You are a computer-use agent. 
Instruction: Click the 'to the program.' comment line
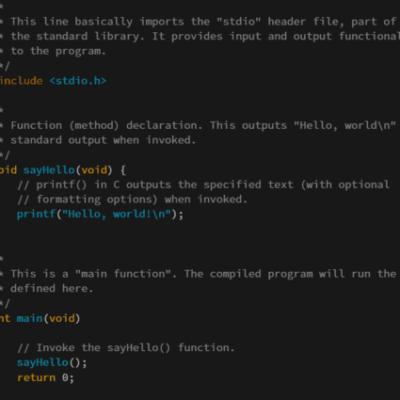58,51
